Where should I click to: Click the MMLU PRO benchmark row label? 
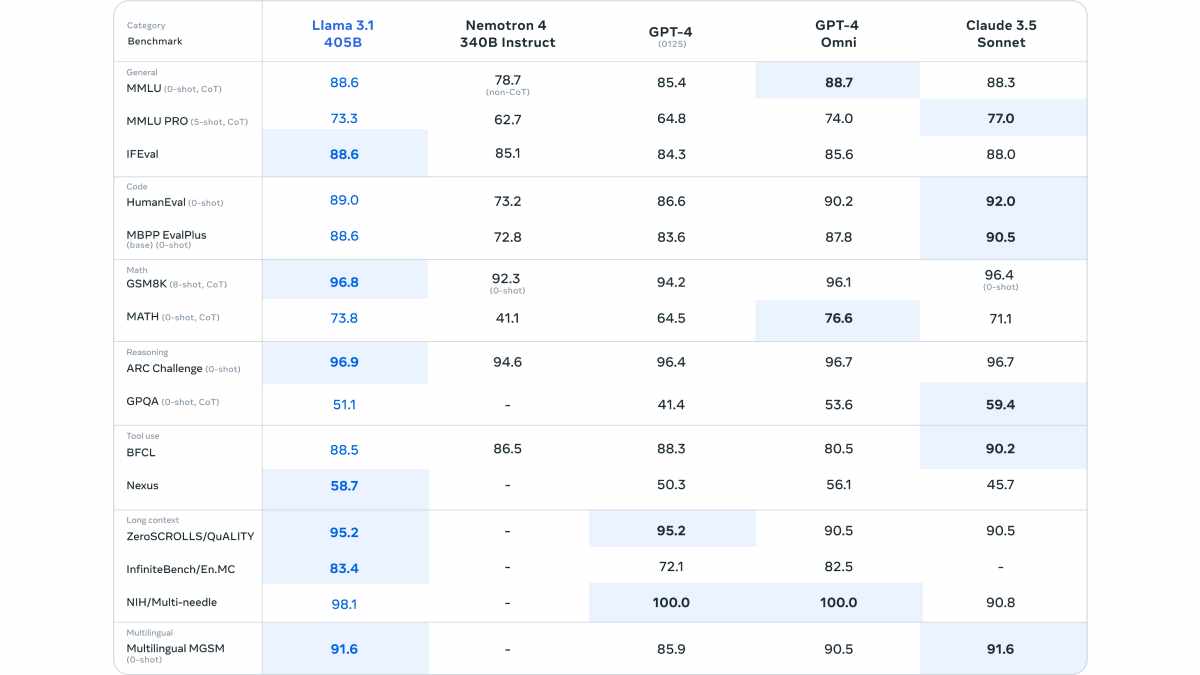point(157,121)
